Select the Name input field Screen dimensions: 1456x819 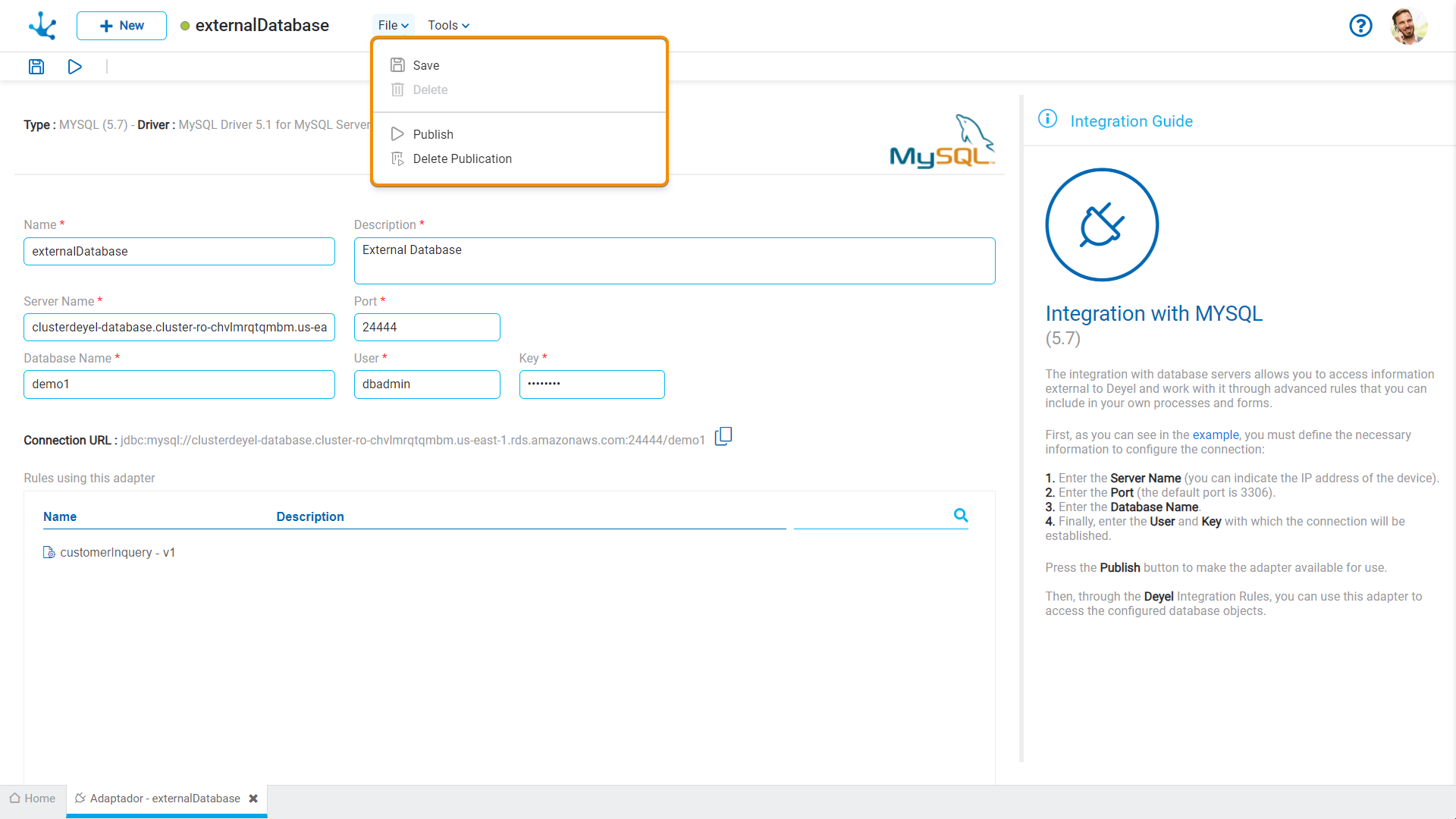pyautogui.click(x=179, y=251)
